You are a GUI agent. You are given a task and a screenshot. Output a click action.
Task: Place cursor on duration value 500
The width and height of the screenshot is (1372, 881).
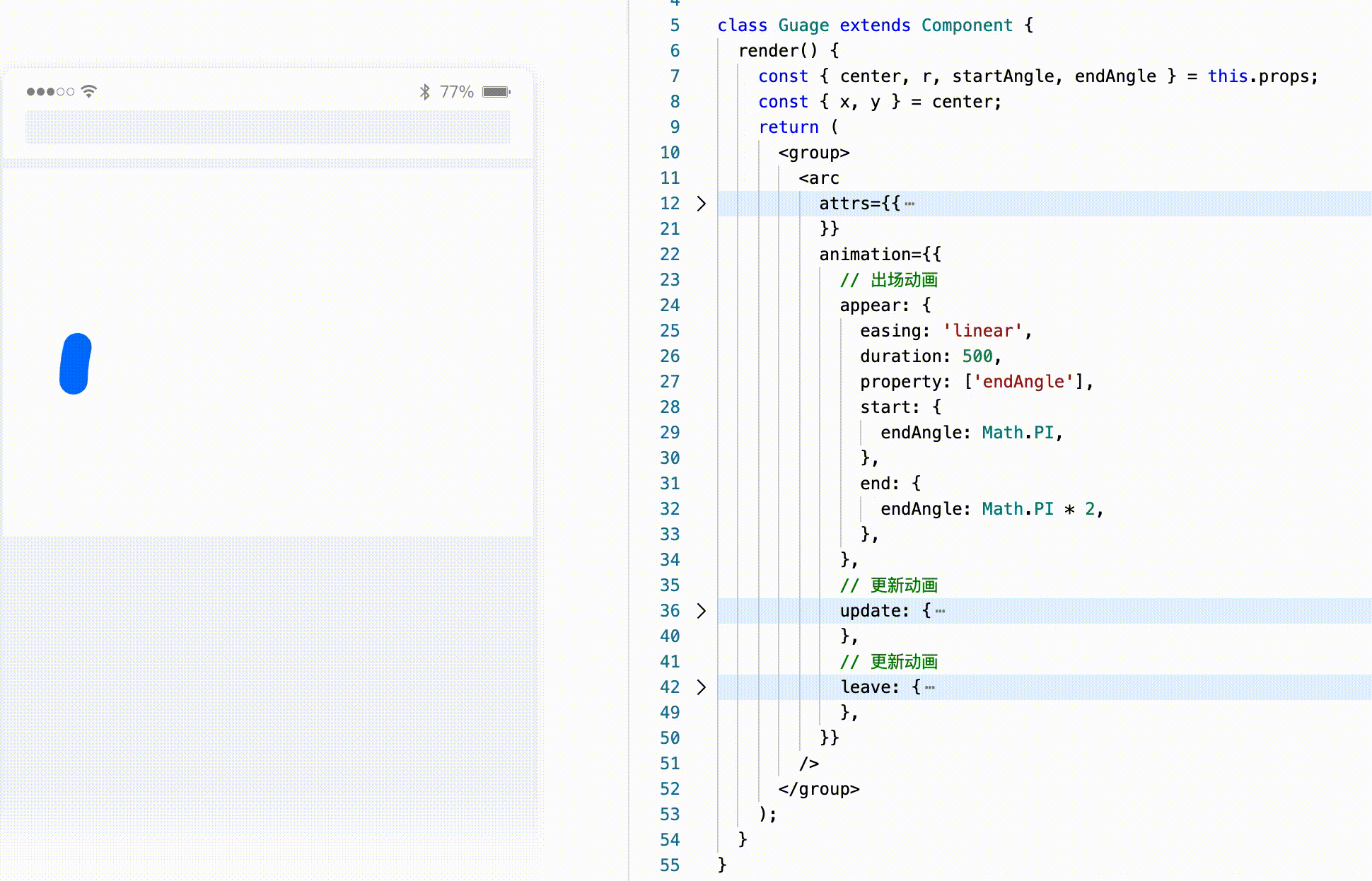tap(977, 356)
